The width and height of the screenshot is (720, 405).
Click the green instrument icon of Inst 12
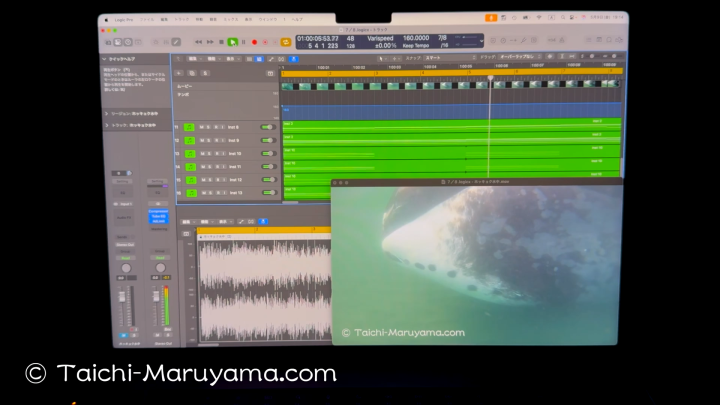[191, 180]
